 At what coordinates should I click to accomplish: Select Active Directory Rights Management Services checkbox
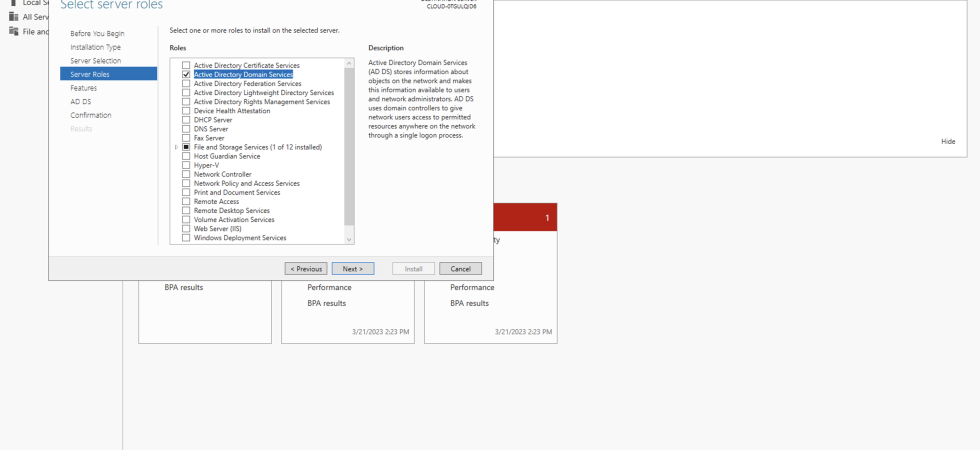click(x=186, y=101)
